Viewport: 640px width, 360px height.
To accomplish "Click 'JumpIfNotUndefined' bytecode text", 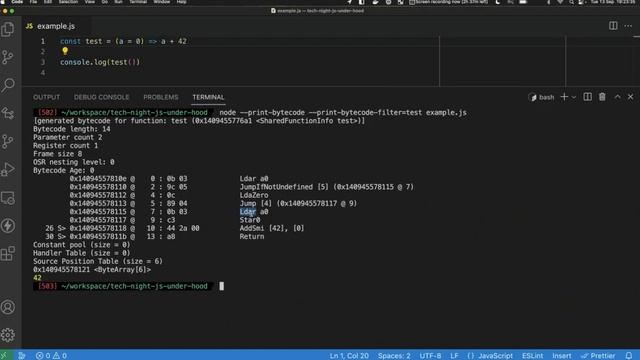I will point(276,187).
